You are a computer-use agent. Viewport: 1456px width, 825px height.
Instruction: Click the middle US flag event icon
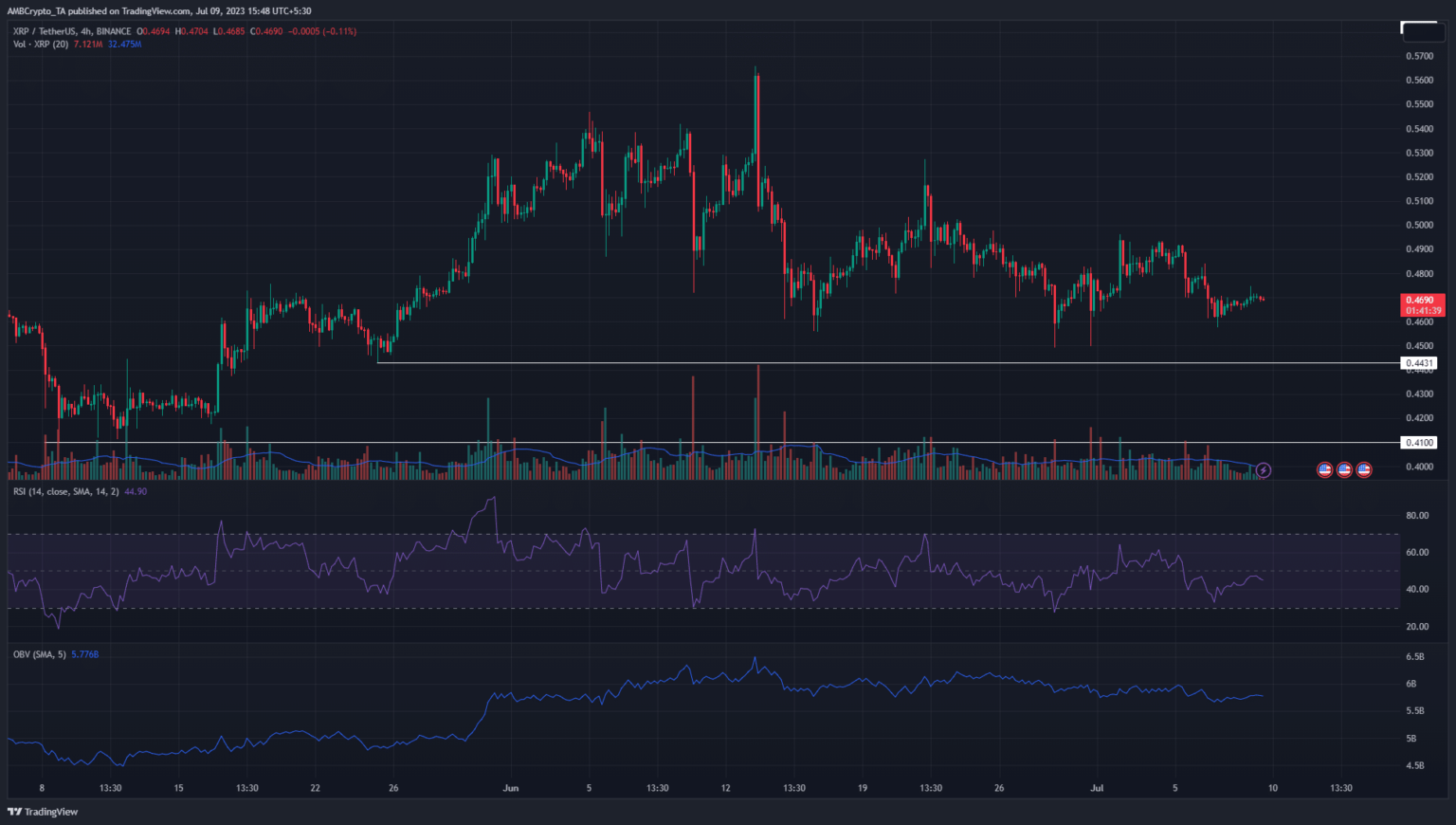coord(1344,469)
